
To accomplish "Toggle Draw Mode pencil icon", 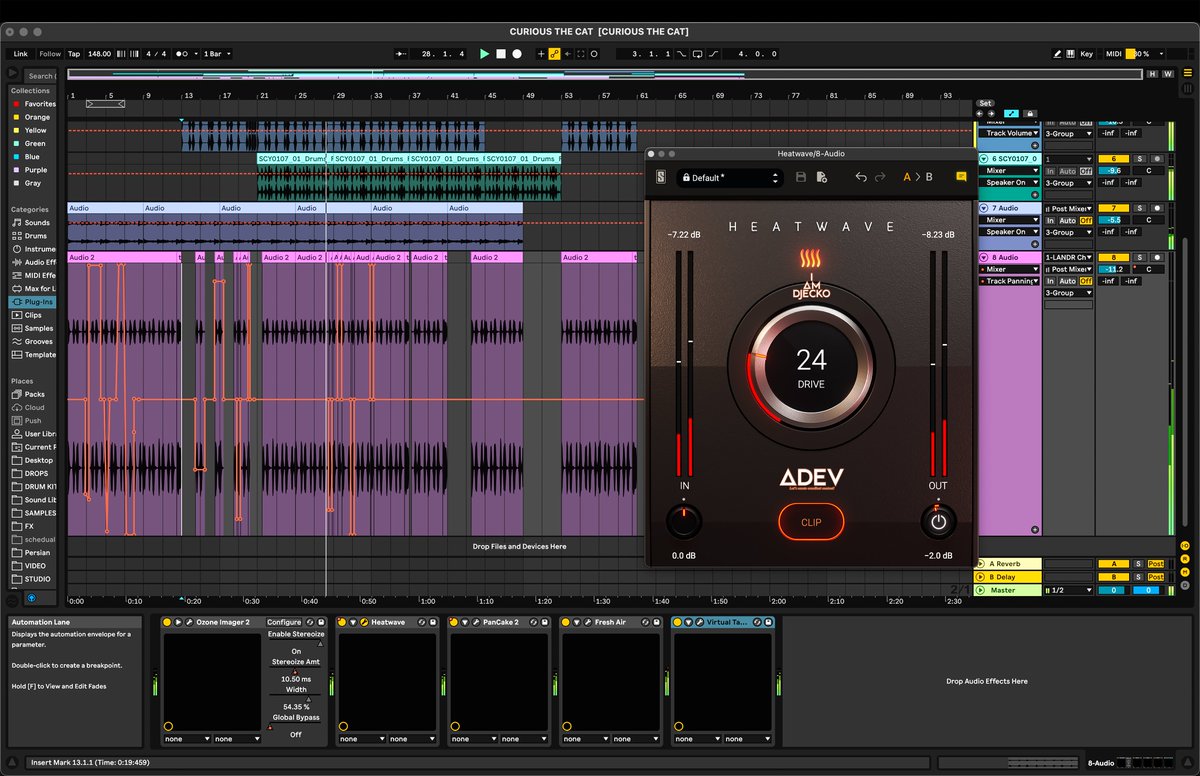I will [1058, 54].
